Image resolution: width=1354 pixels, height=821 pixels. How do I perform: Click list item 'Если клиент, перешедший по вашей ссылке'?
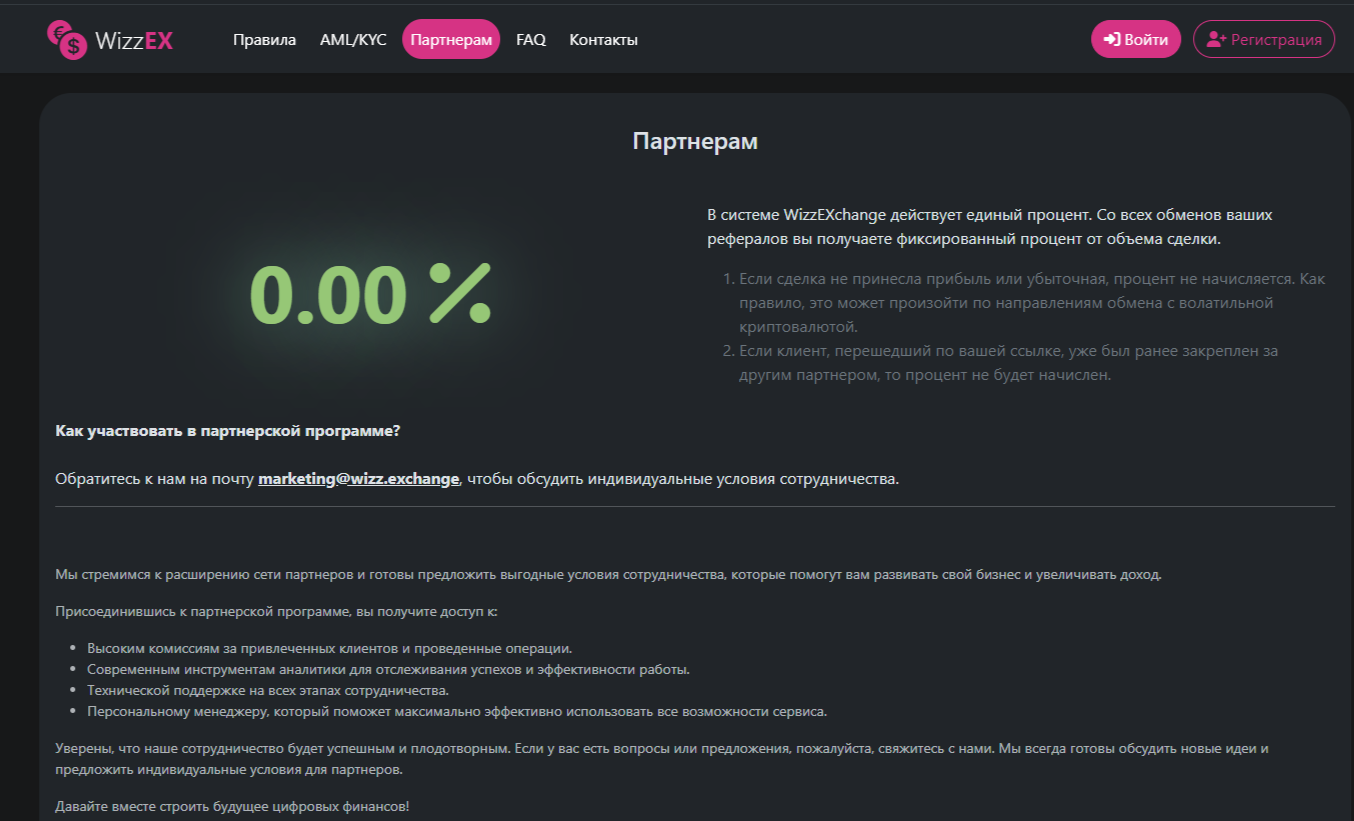tap(1008, 364)
